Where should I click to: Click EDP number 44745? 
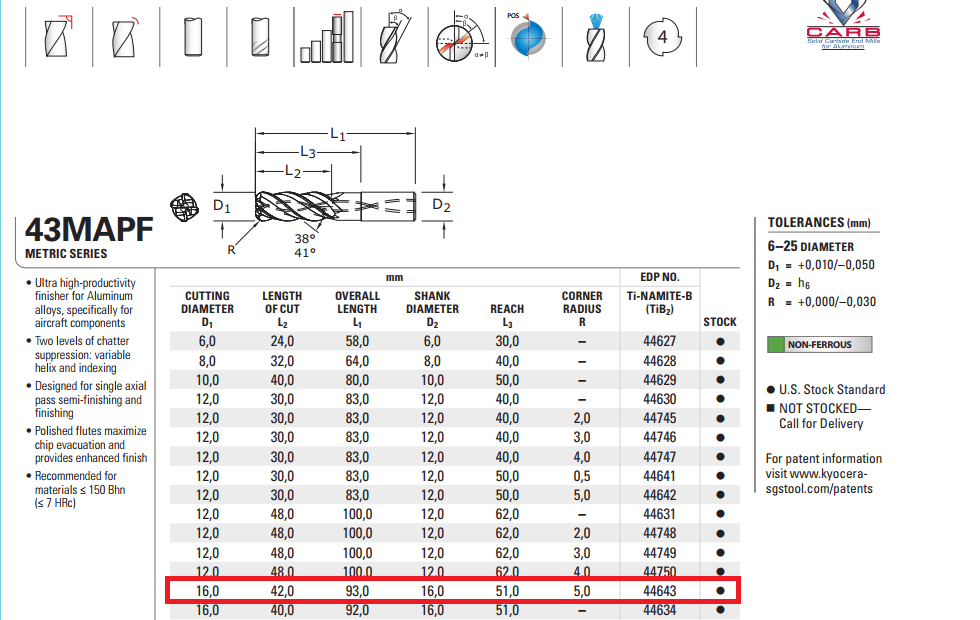[659, 418]
